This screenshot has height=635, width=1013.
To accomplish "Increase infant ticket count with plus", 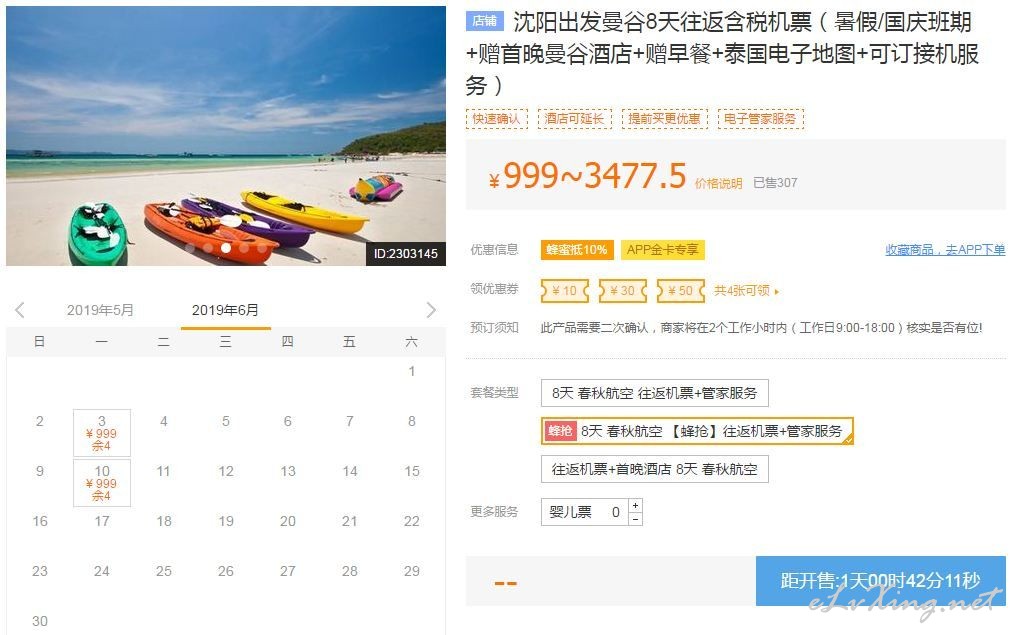I will click(636, 505).
